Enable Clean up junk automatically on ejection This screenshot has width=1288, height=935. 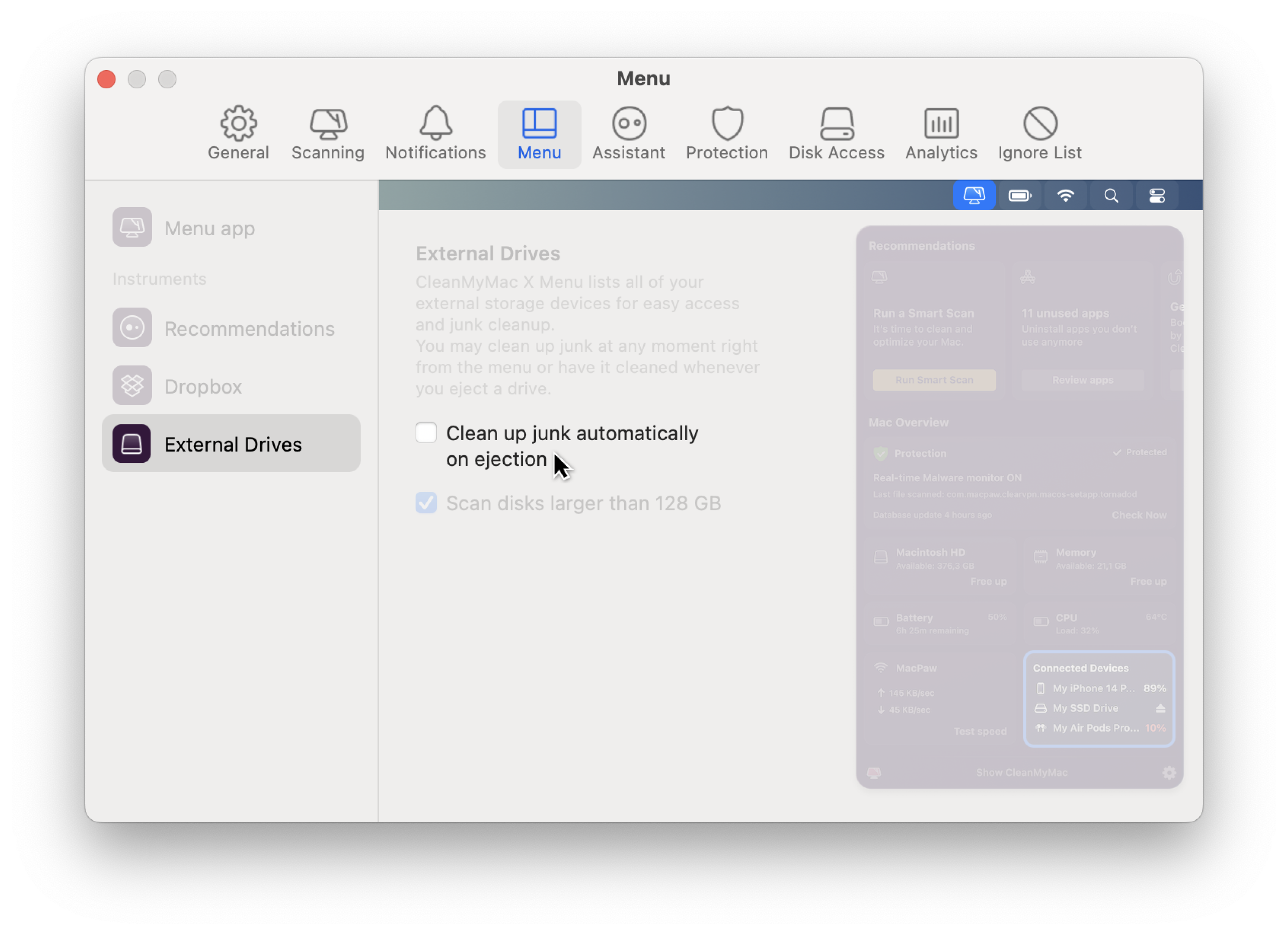425,432
